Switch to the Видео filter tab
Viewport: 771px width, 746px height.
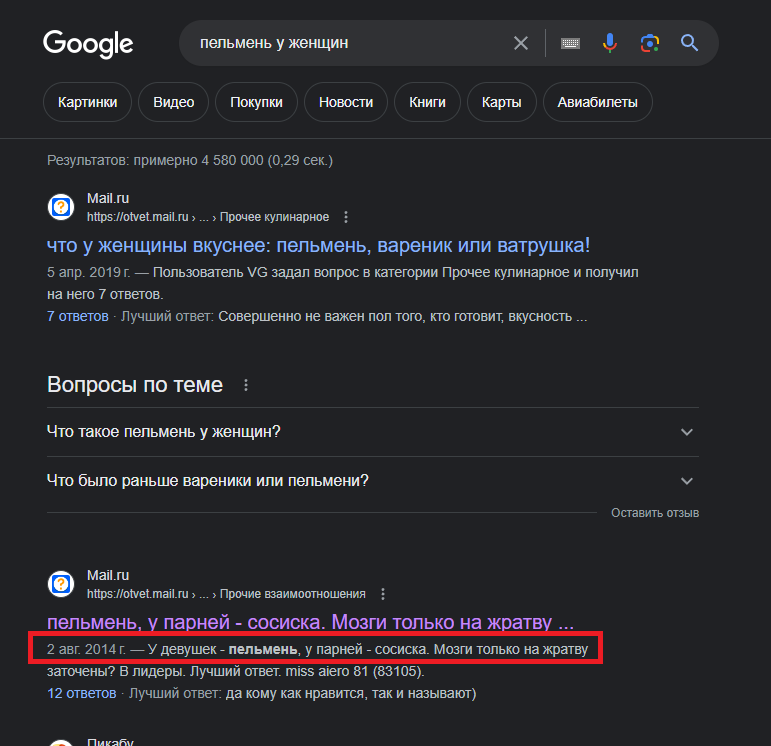click(x=174, y=102)
